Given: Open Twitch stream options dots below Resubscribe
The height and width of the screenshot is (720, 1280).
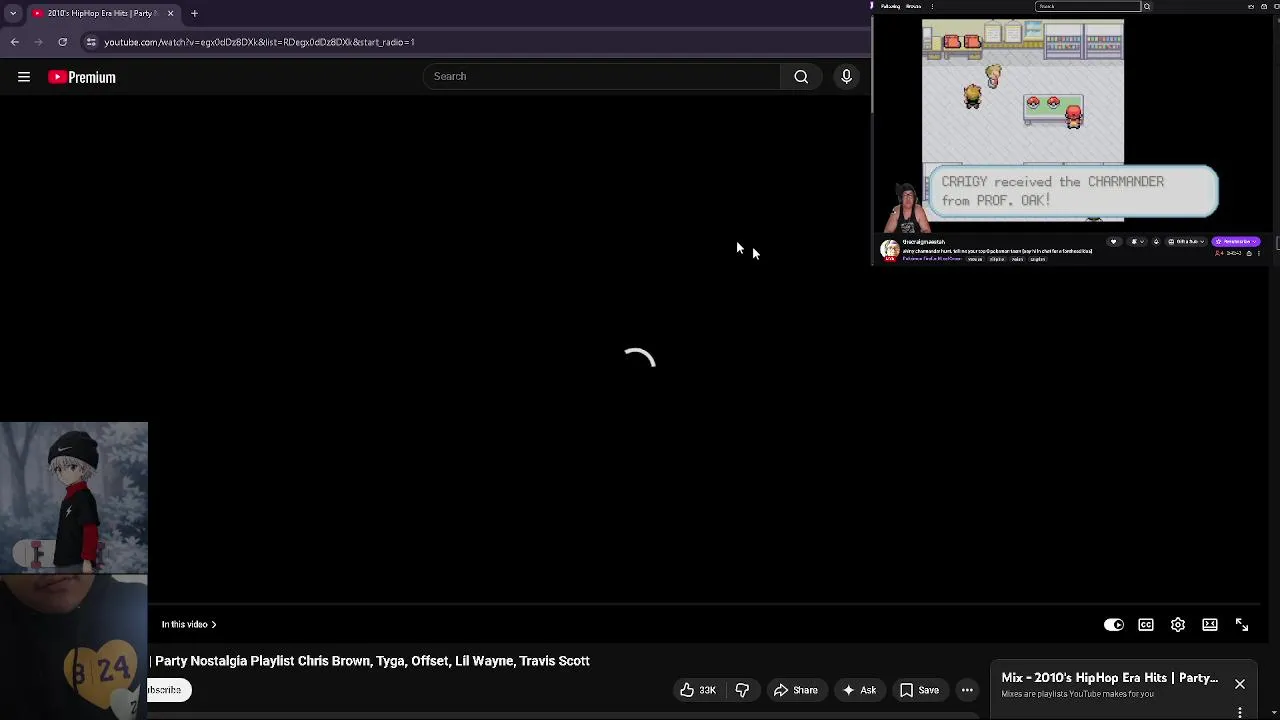Looking at the screenshot, I should pos(1259,253).
